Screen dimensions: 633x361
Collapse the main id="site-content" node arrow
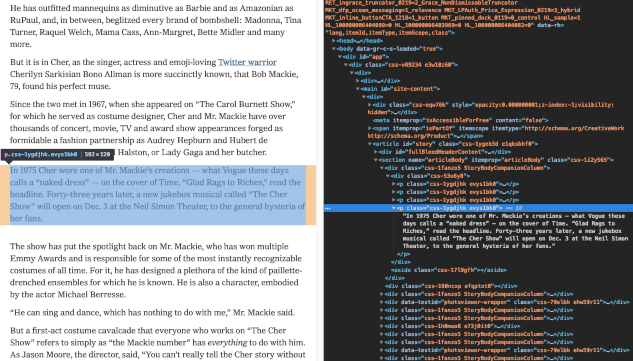click(358, 89)
